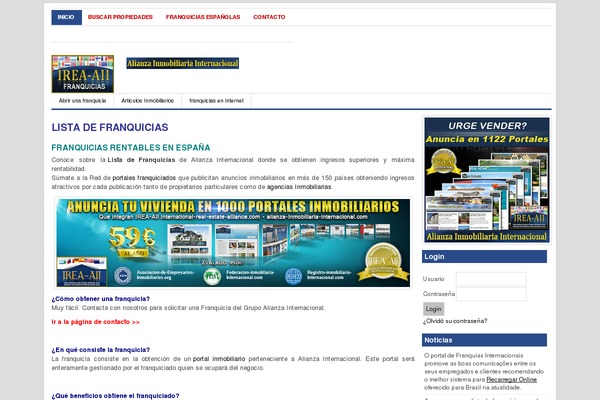Click the Alianza Inmobiliaria Internacional header banner

[183, 63]
